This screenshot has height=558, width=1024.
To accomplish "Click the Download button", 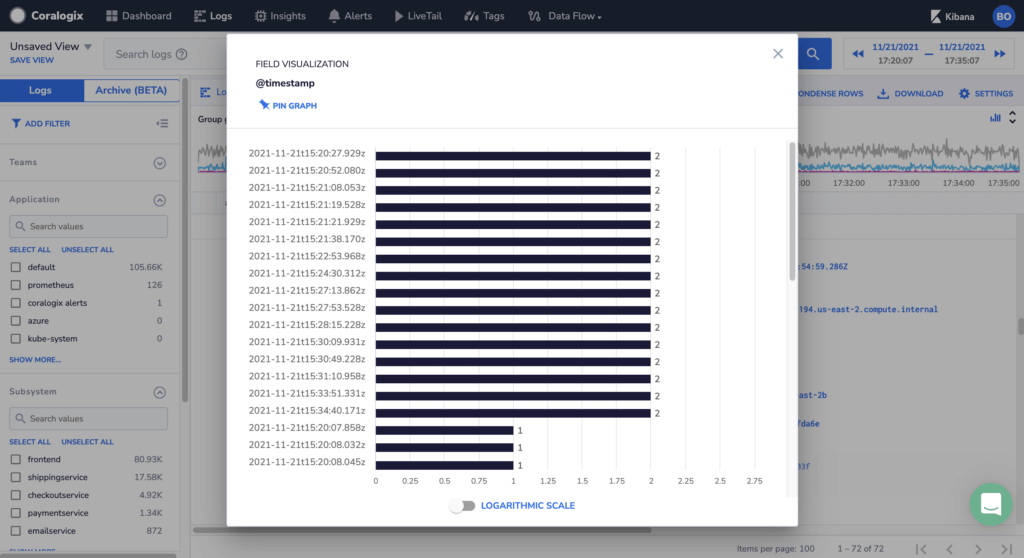I will [910, 93].
